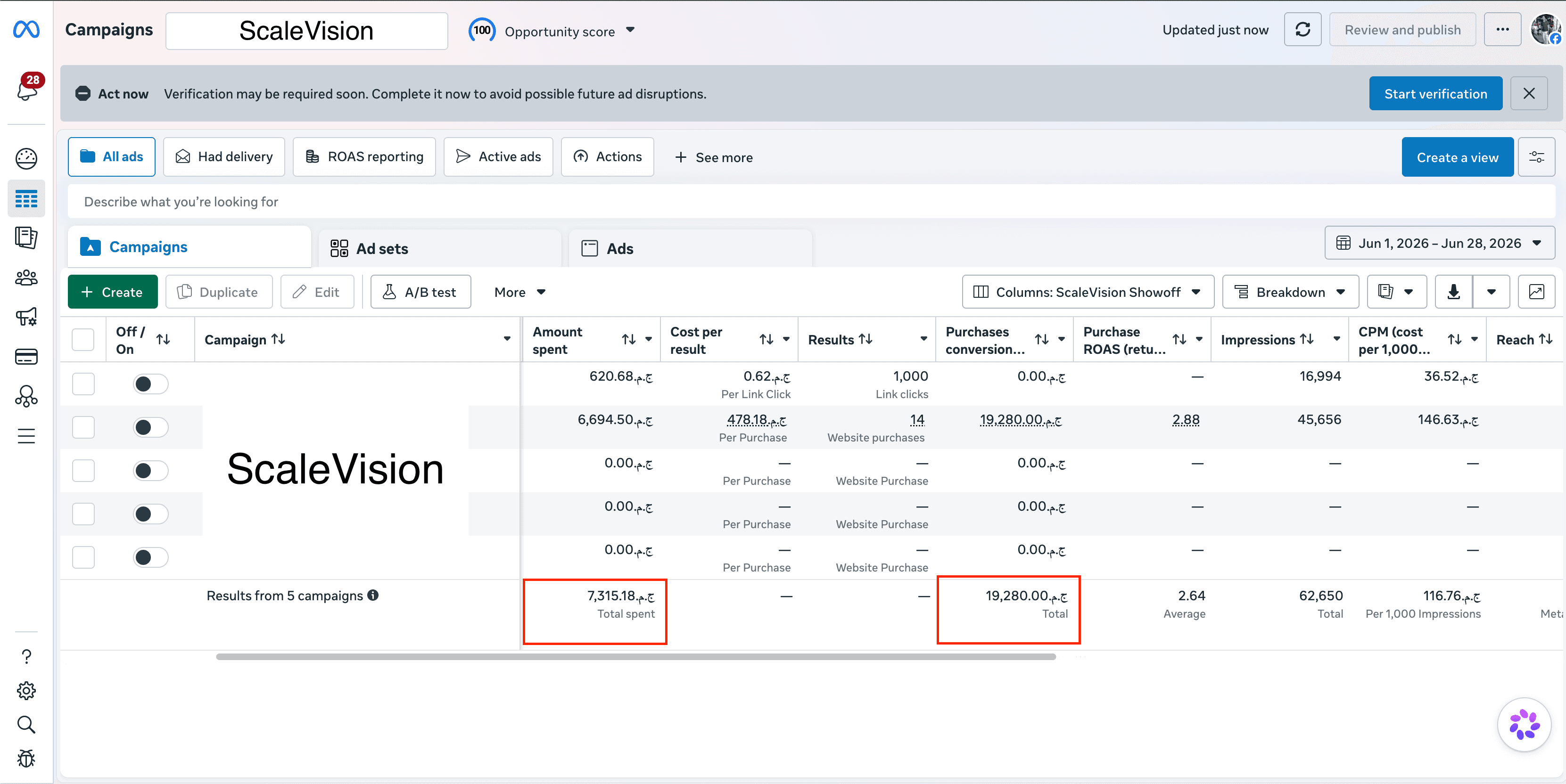1566x784 pixels.
Task: Click Review and publish button
Action: click(1402, 30)
